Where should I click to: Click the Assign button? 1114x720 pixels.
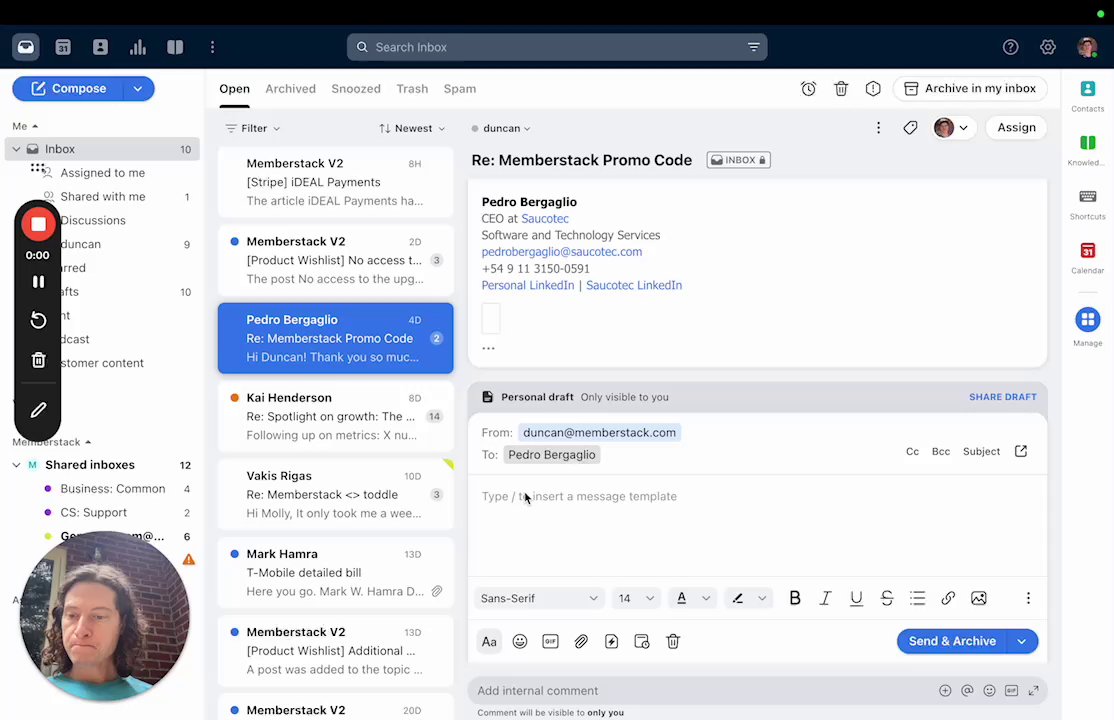coord(1016,128)
